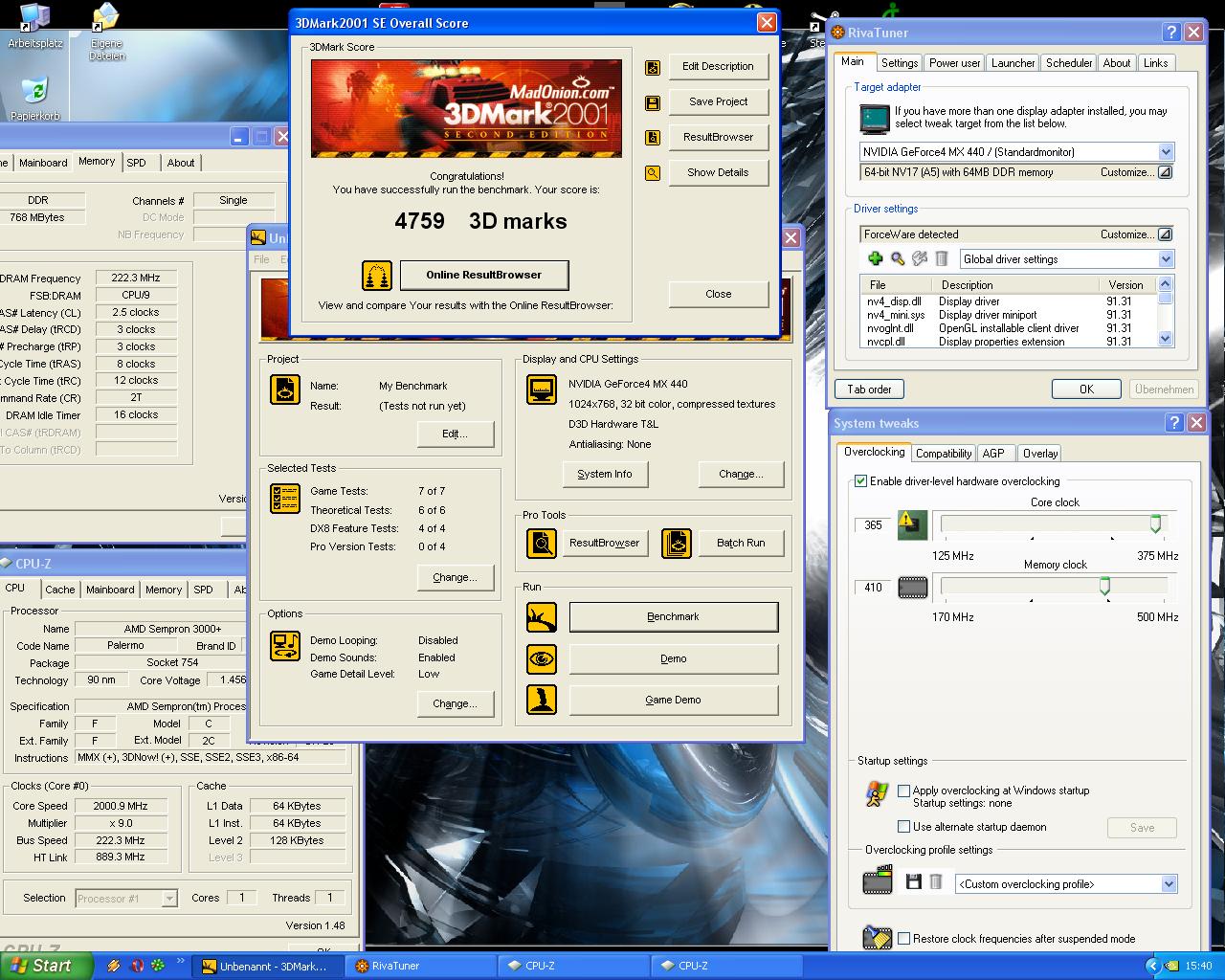Toggle Enable driver-level hardware overclocking
This screenshot has height=980, width=1225.
click(x=860, y=481)
